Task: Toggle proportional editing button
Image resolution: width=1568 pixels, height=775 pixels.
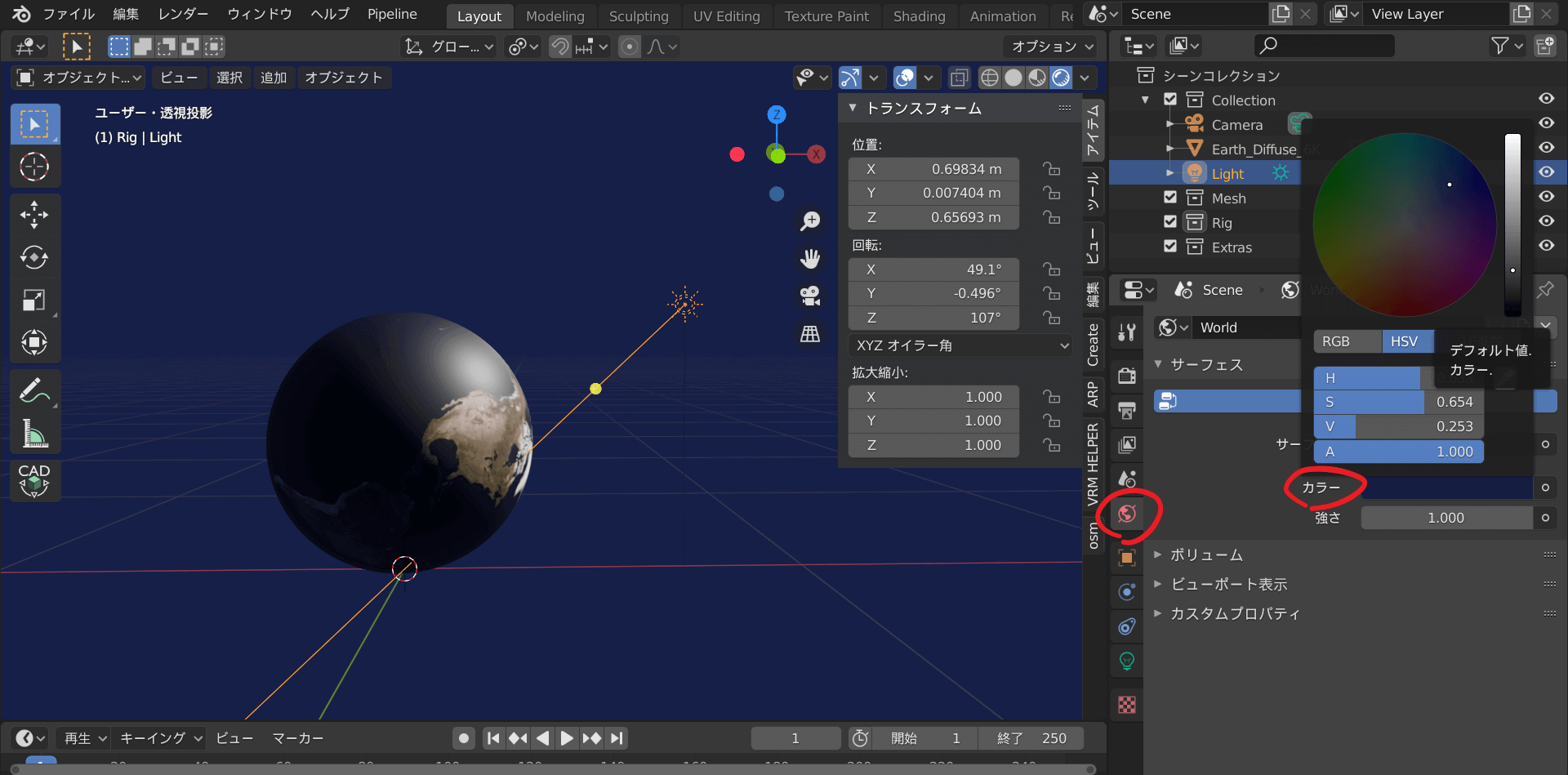Action: pyautogui.click(x=630, y=47)
